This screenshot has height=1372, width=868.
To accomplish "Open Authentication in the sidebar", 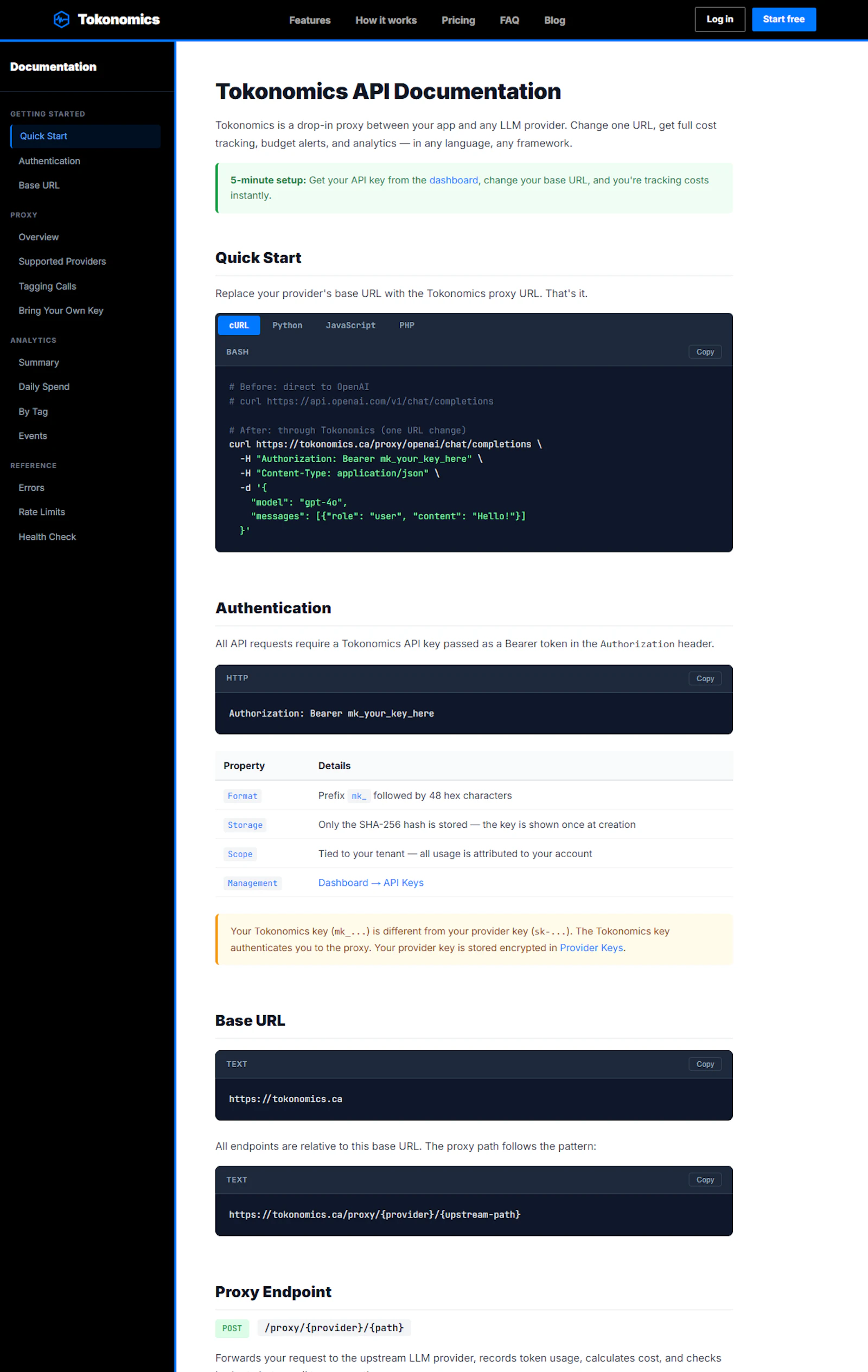I will 49,161.
